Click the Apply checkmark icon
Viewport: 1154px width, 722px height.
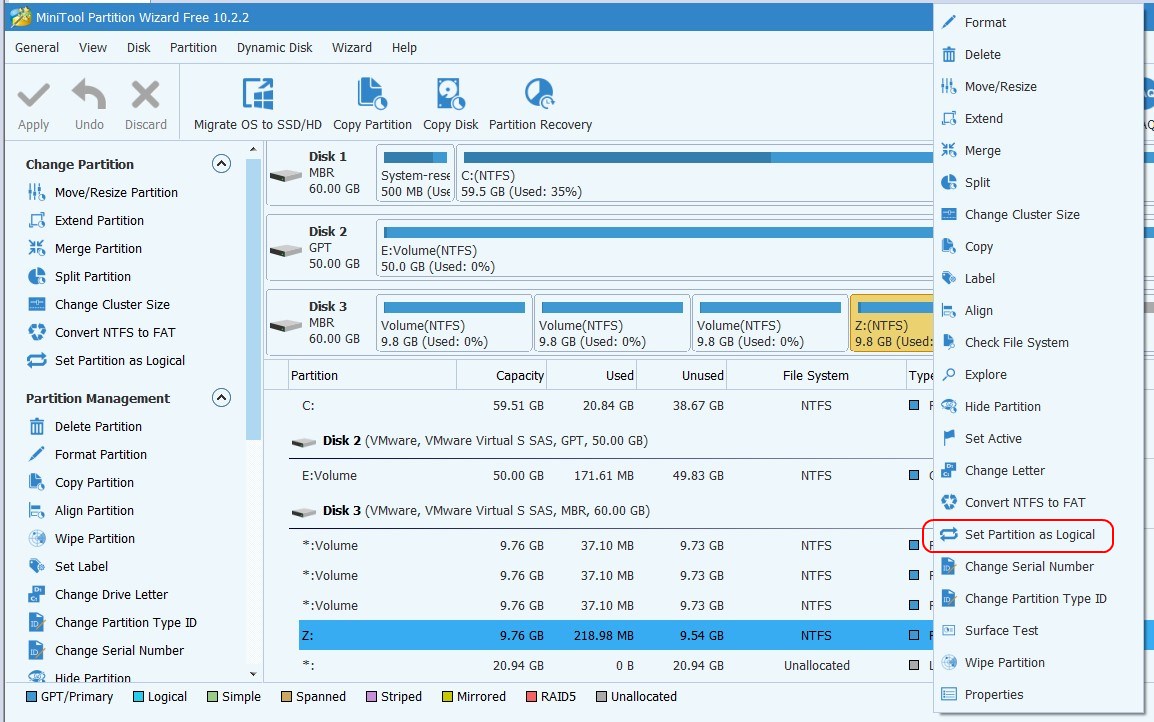pyautogui.click(x=33, y=96)
